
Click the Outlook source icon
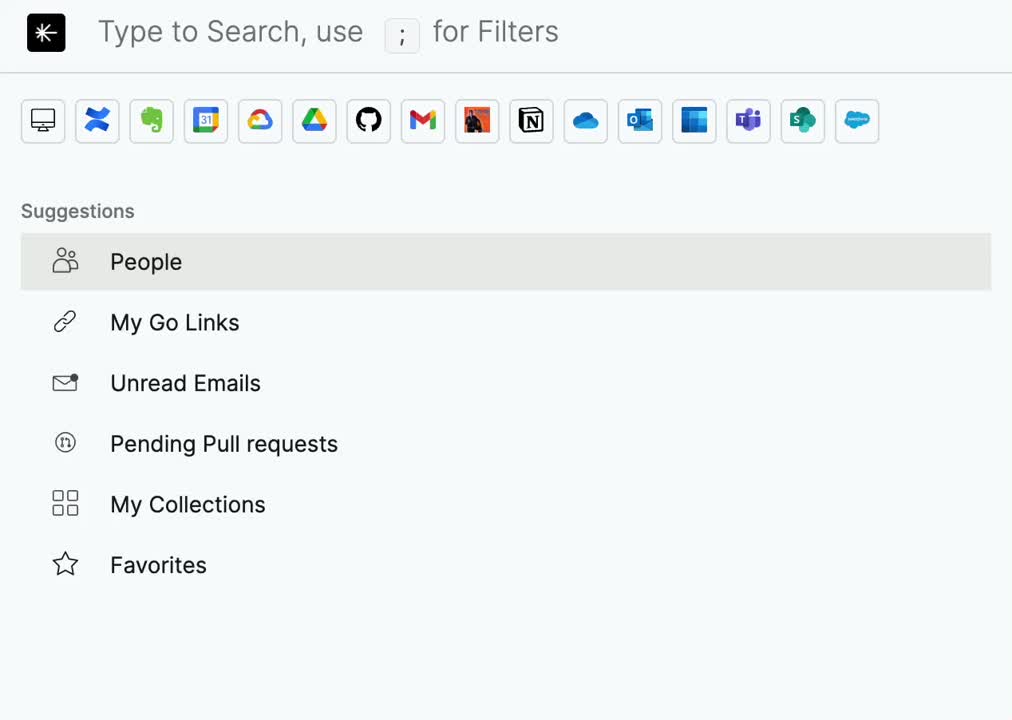click(639, 121)
